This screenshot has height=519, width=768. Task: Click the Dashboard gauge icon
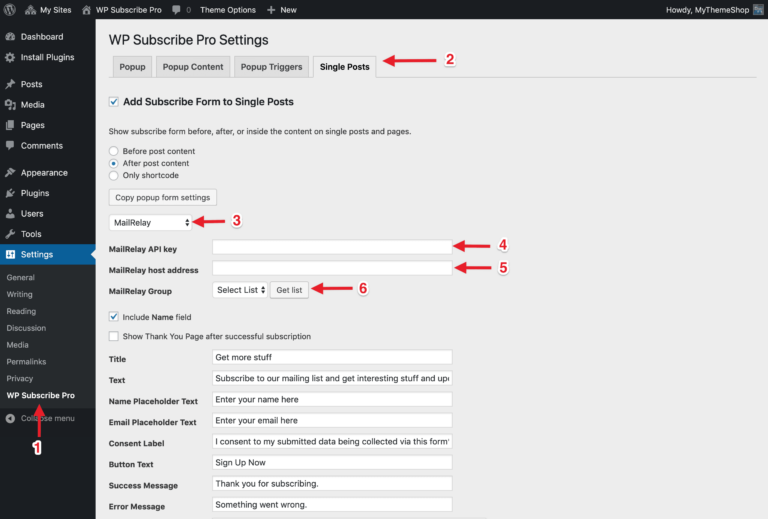click(x=10, y=37)
